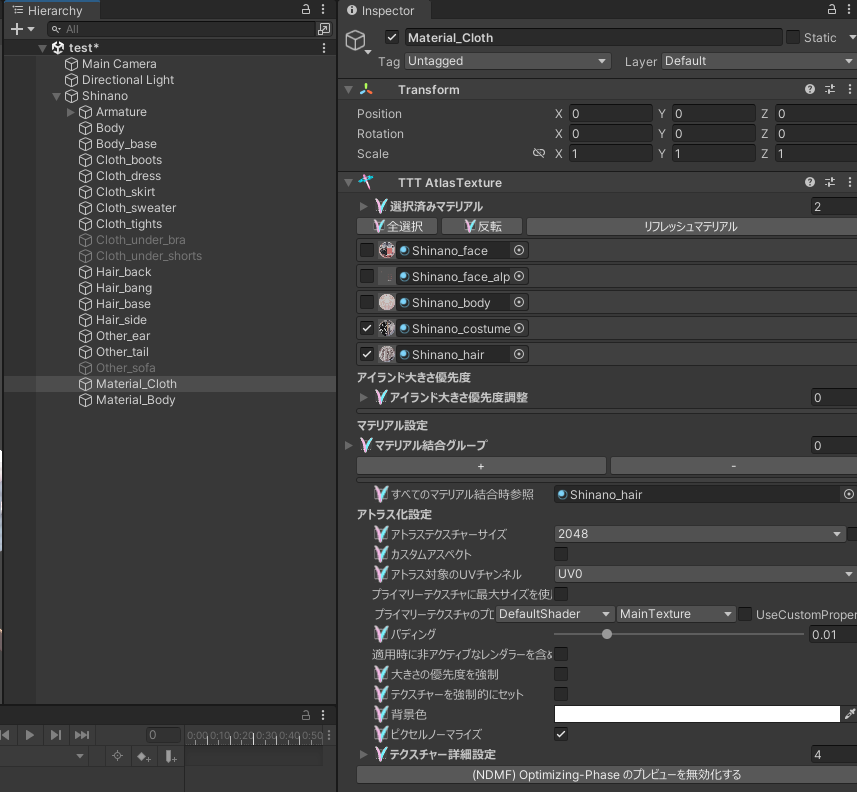Click the animation Play button
Image resolution: width=857 pixels, height=792 pixels.
tap(30, 735)
